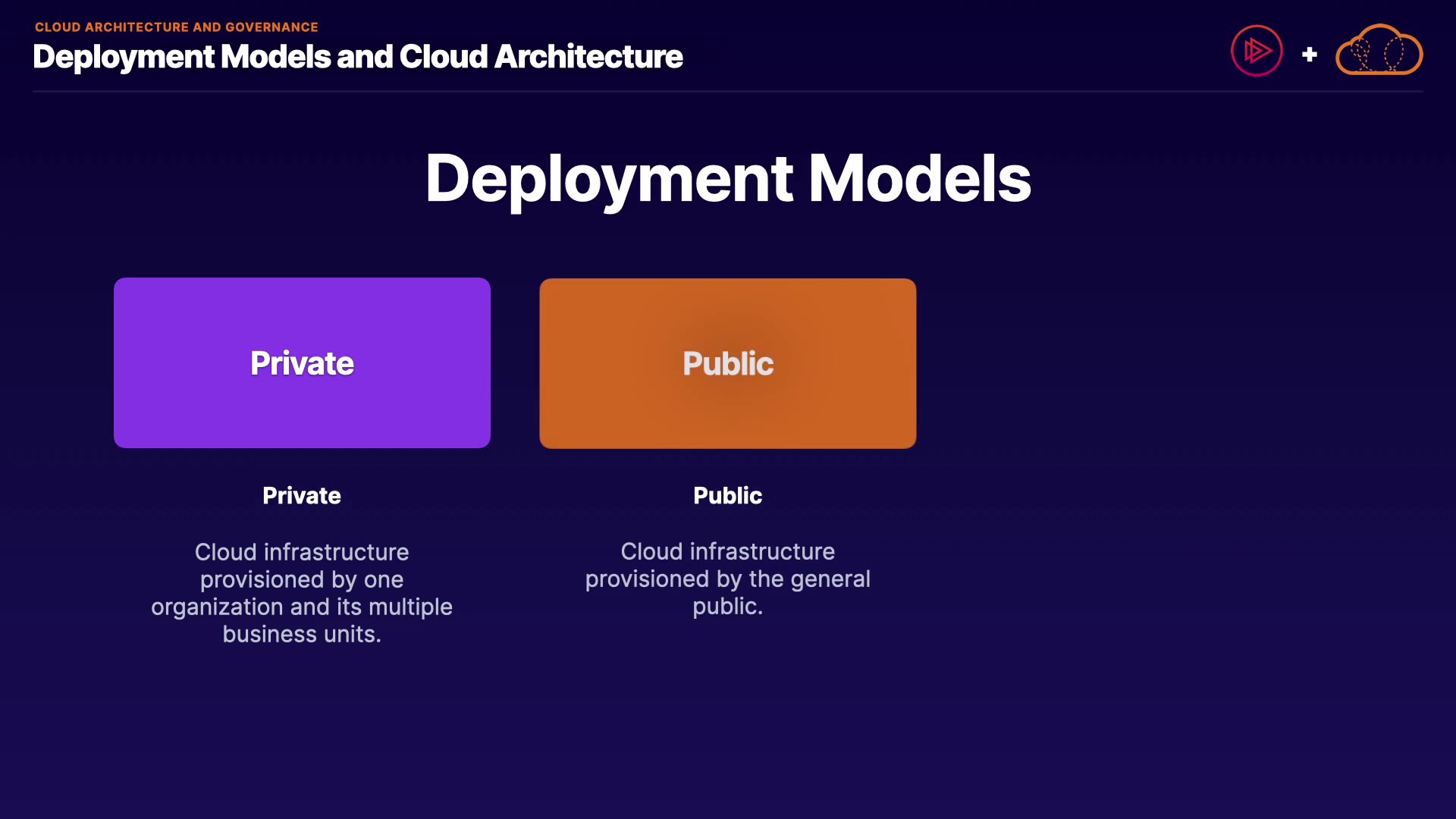The image size is (1456, 819).
Task: Click 'organization and its multiple' text line
Action: point(302,607)
